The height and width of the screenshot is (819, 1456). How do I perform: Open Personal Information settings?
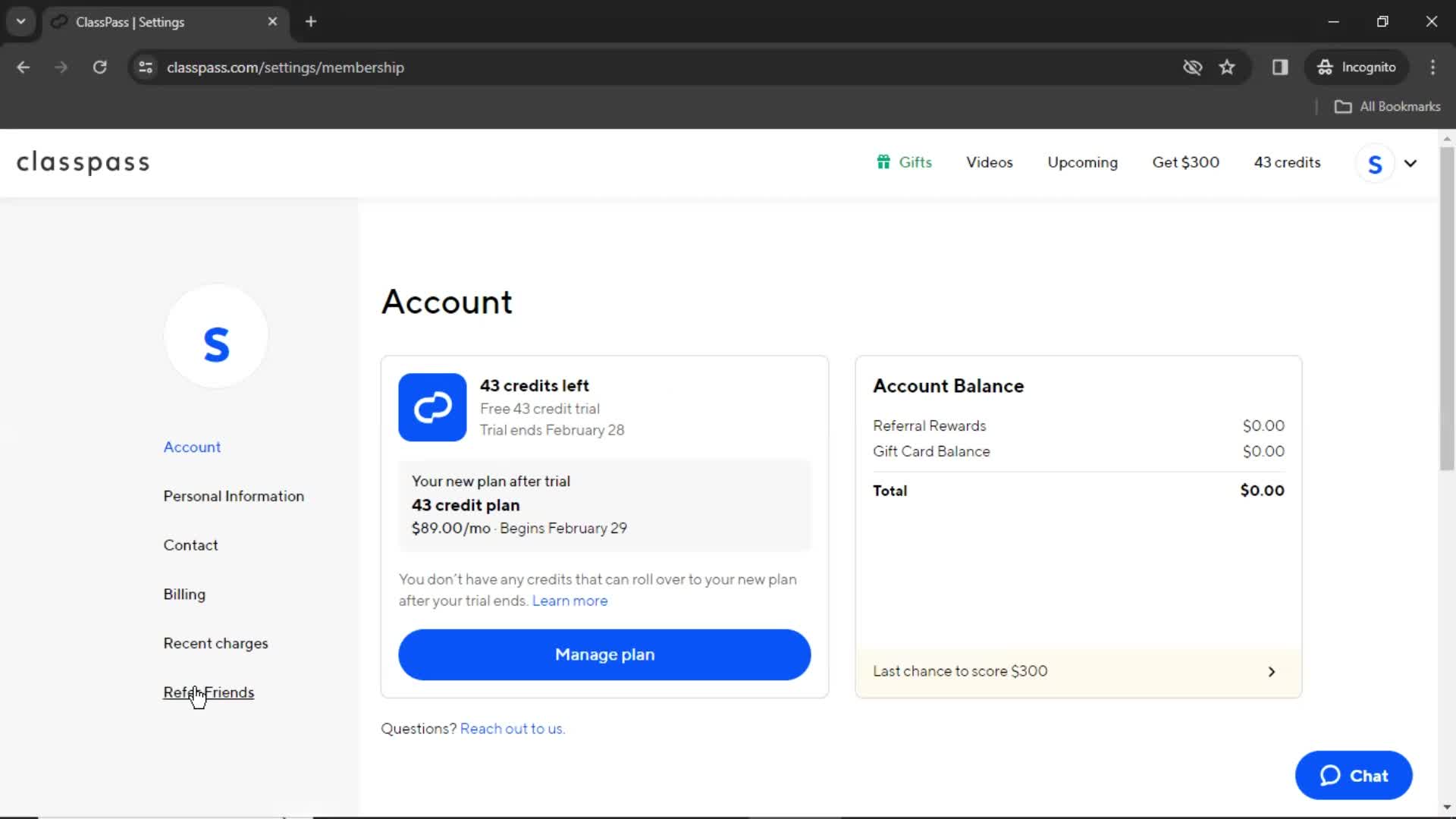(x=233, y=496)
